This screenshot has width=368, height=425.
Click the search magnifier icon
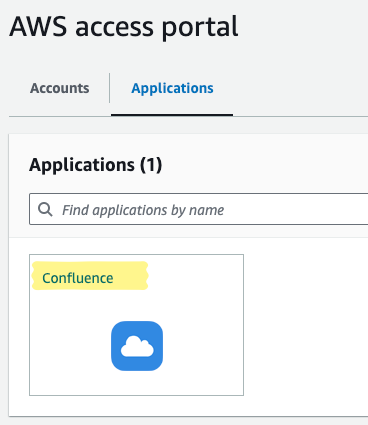point(45,210)
